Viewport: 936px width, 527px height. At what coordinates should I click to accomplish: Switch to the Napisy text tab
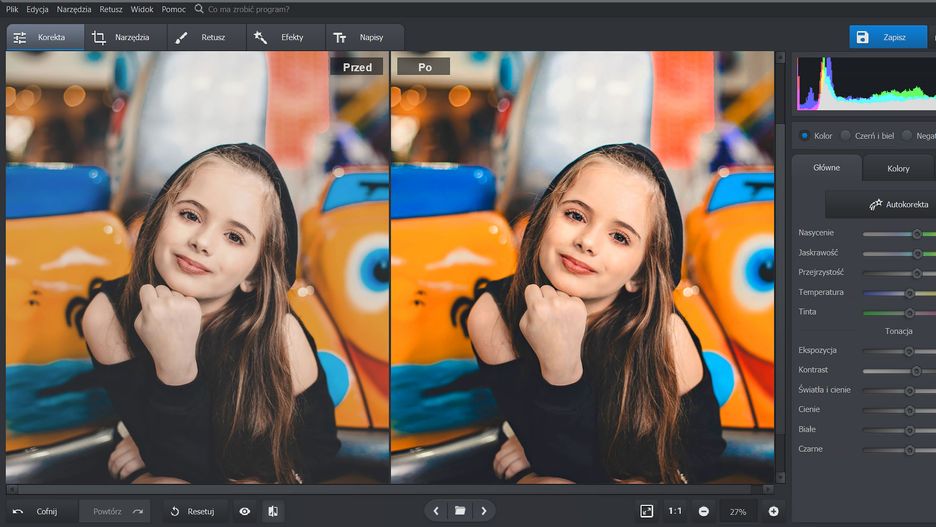[x=365, y=37]
